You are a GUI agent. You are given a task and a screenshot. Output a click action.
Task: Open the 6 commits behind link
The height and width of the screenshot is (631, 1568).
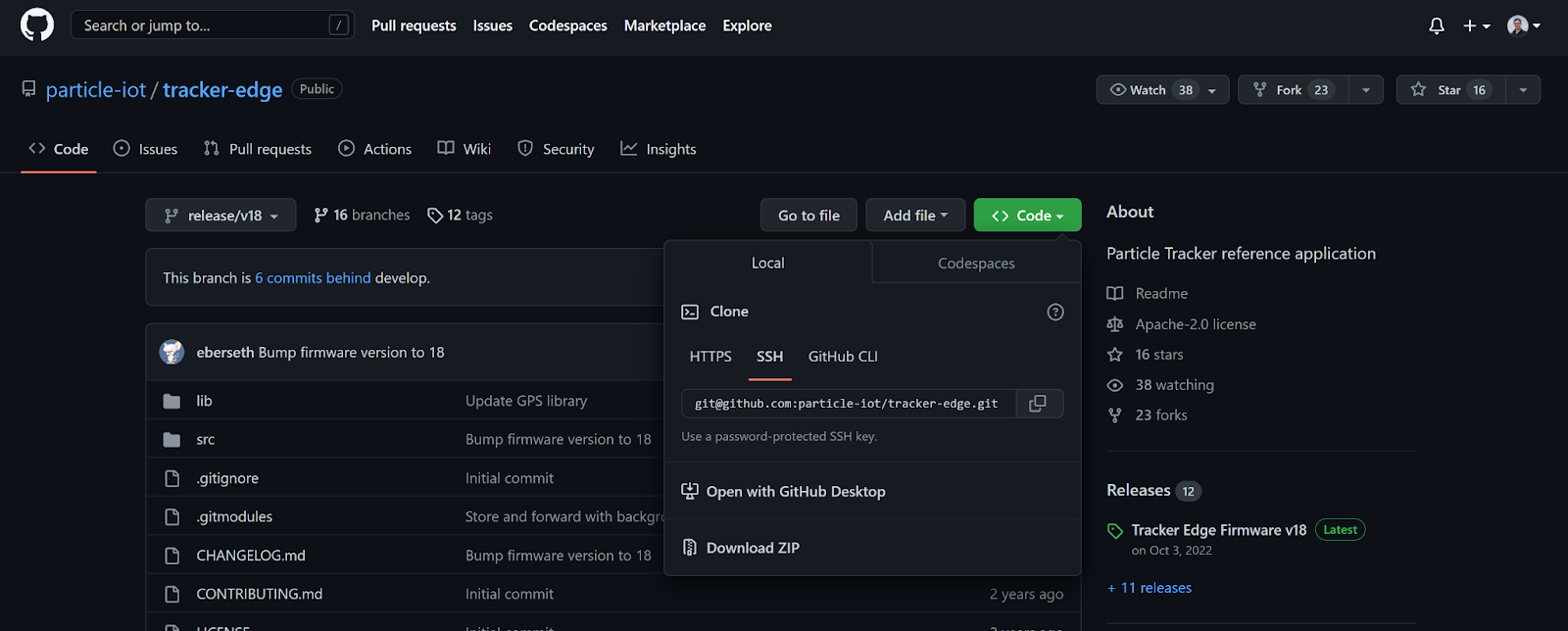313,278
